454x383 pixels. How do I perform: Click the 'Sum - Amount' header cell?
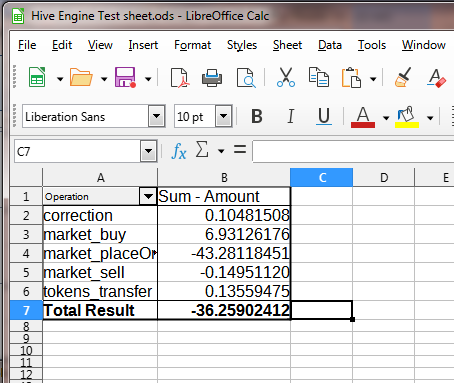224,196
